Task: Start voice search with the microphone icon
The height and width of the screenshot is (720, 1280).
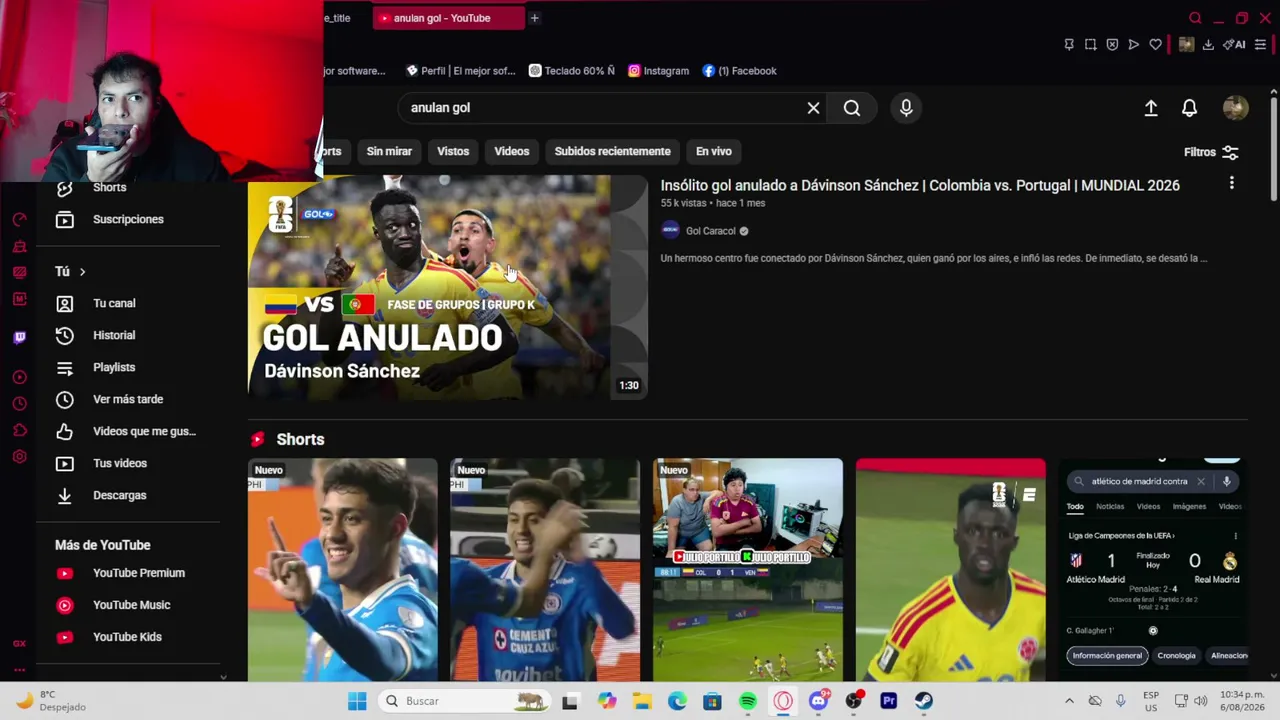Action: click(x=906, y=108)
